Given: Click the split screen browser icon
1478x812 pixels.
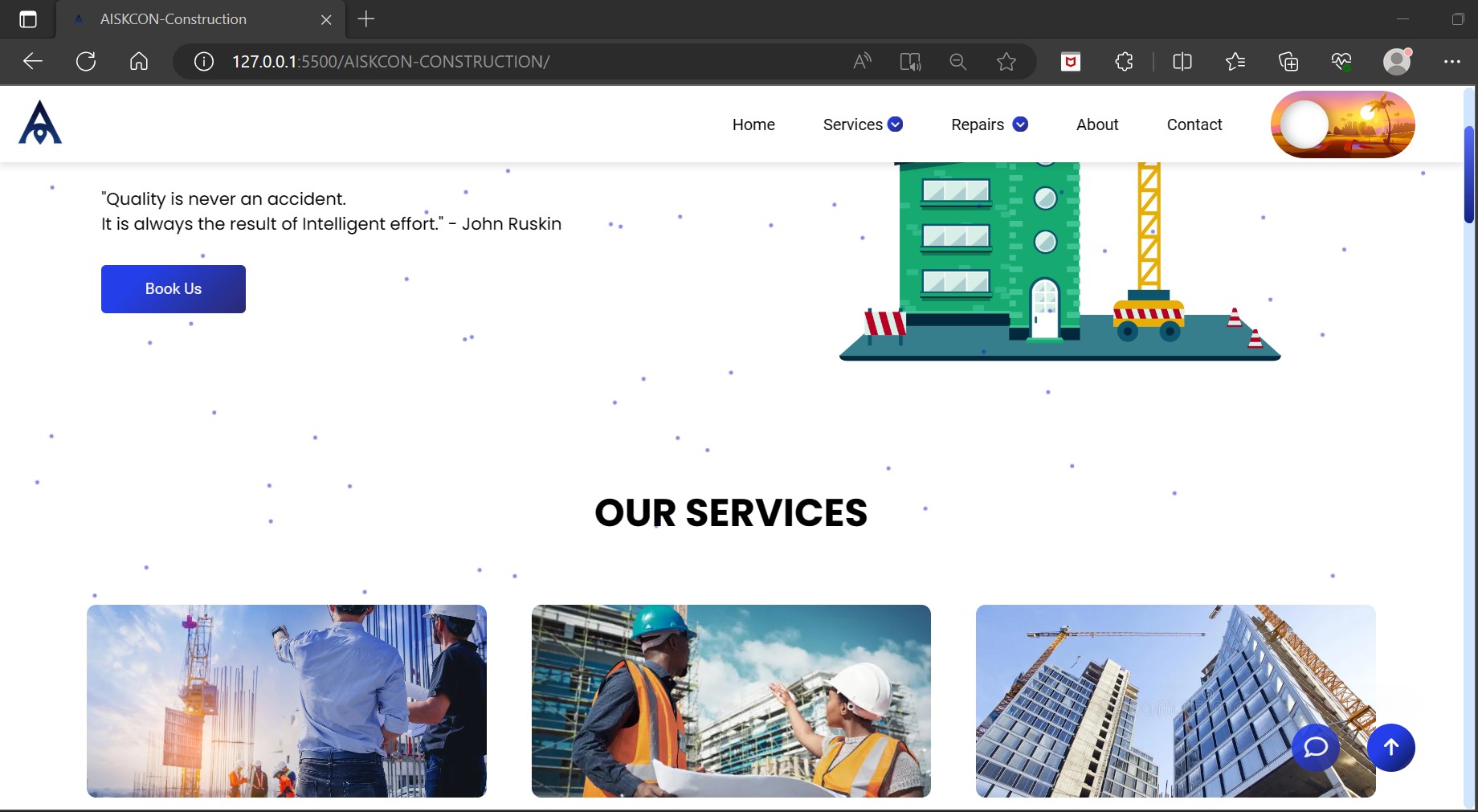Looking at the screenshot, I should point(1181,61).
